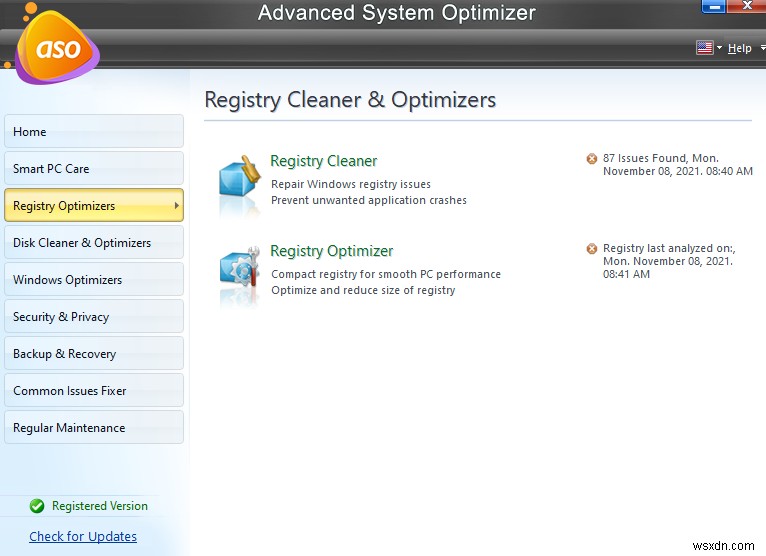This screenshot has width=766, height=556.
Task: Open the Registry Optimizer gear icon
Action: (239, 266)
